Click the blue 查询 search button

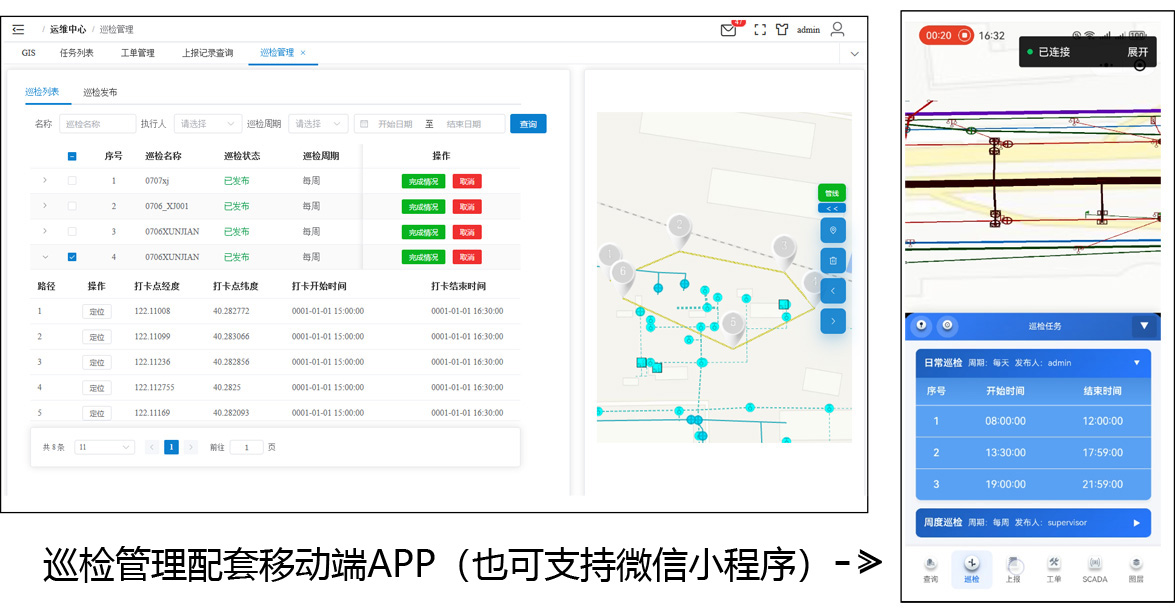coord(528,124)
